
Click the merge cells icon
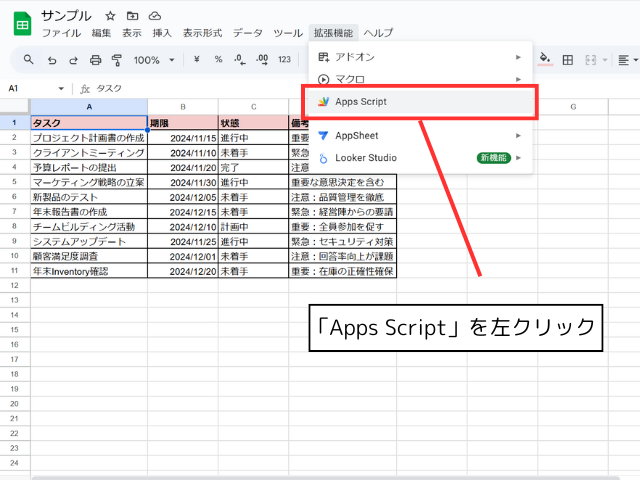(591, 60)
